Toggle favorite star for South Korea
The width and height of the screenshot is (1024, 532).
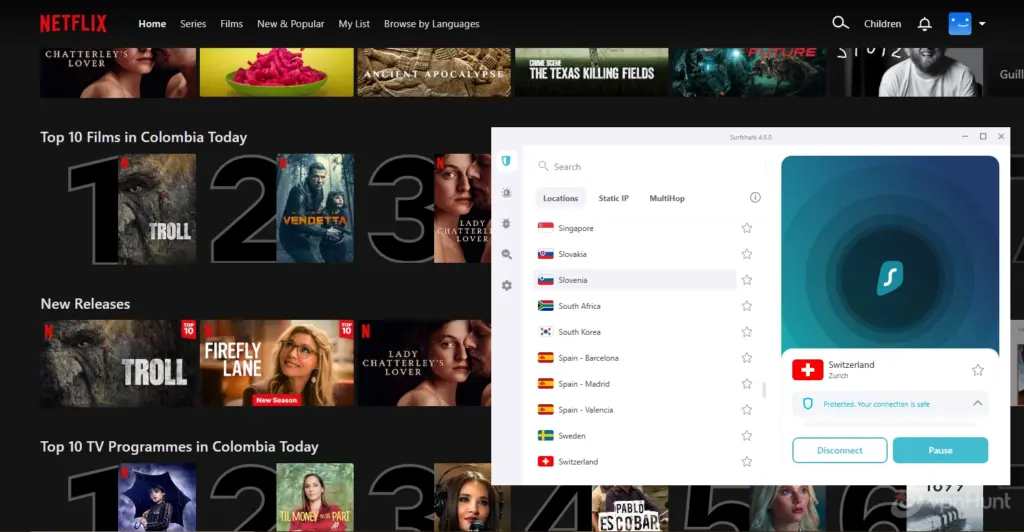coord(746,332)
